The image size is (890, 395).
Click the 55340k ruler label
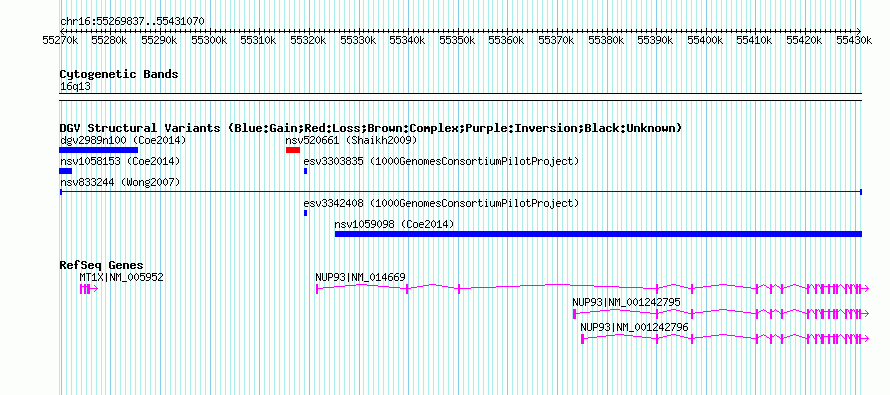(x=407, y=40)
